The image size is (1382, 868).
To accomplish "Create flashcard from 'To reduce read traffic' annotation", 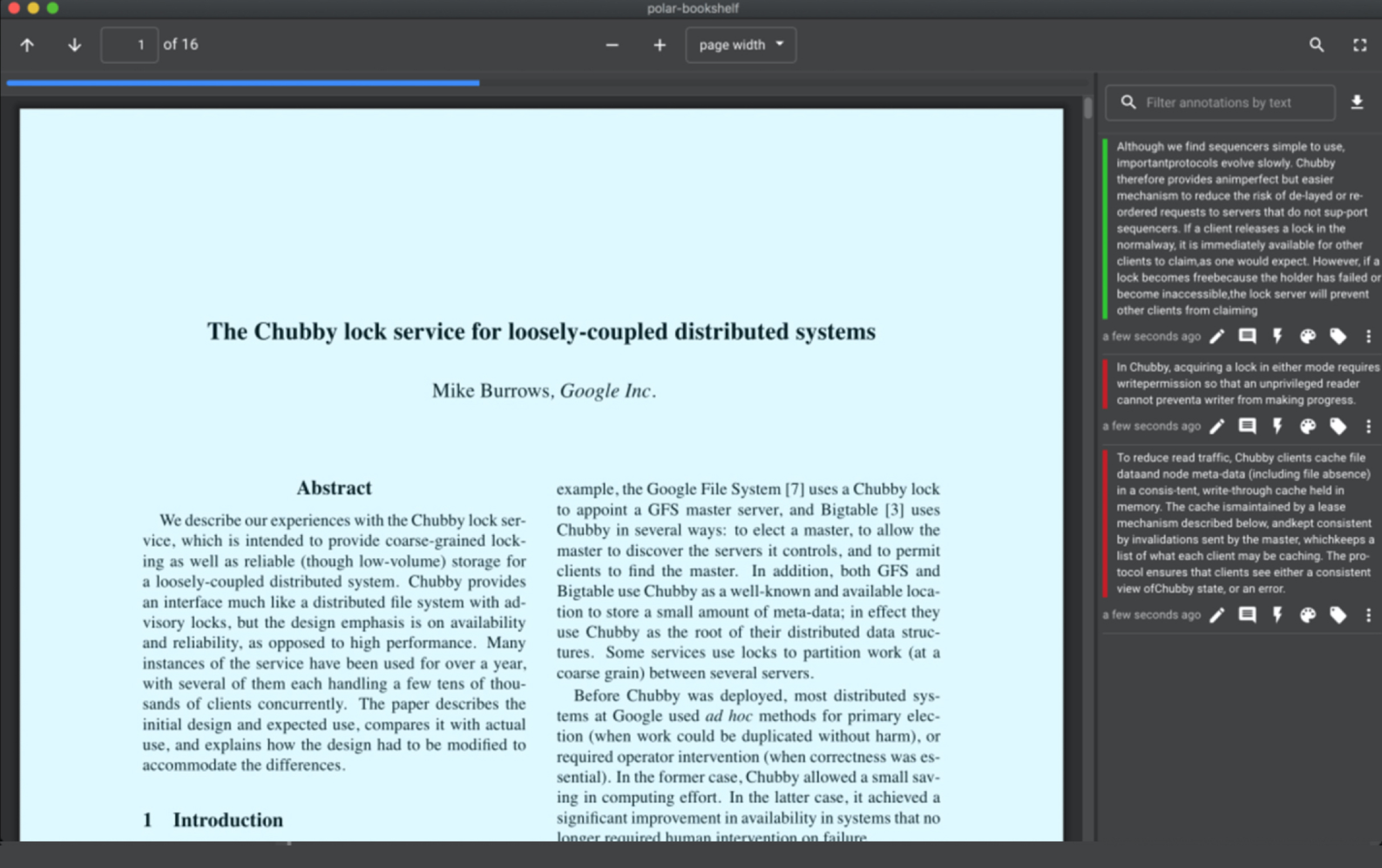I will coord(1278,615).
